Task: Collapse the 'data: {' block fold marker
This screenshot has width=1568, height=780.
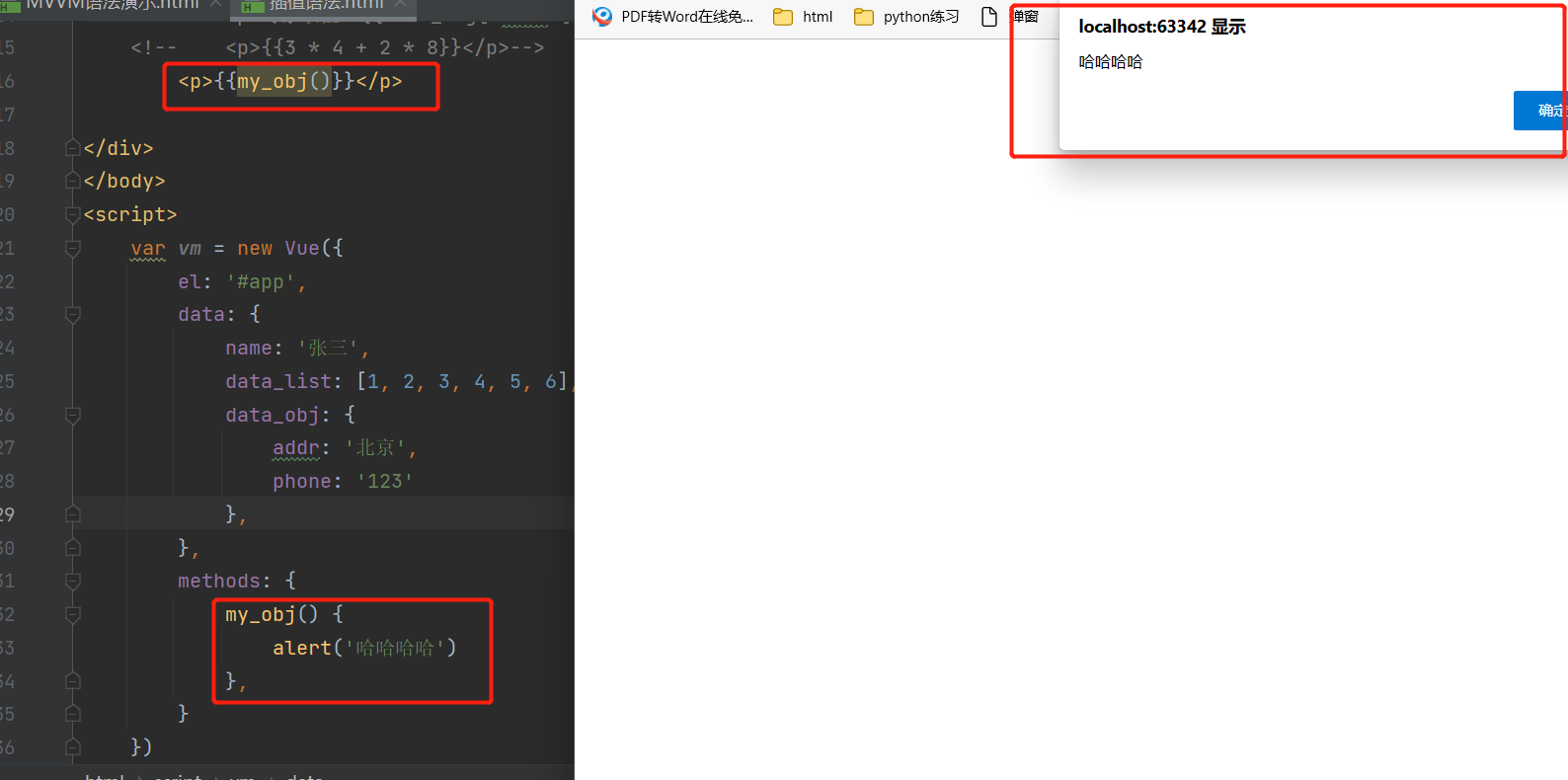Action: (72, 314)
